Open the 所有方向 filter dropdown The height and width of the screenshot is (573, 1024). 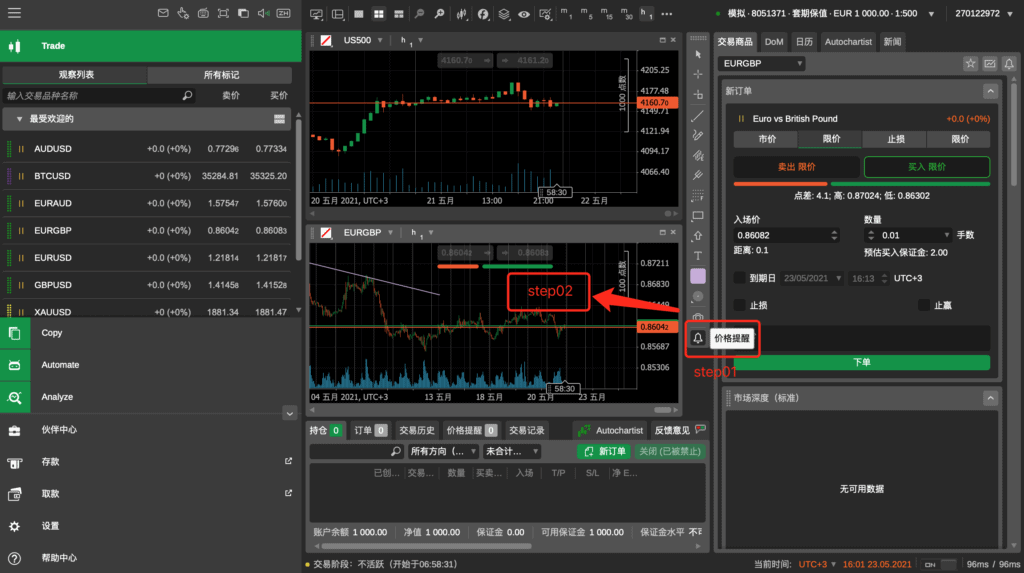click(x=443, y=451)
